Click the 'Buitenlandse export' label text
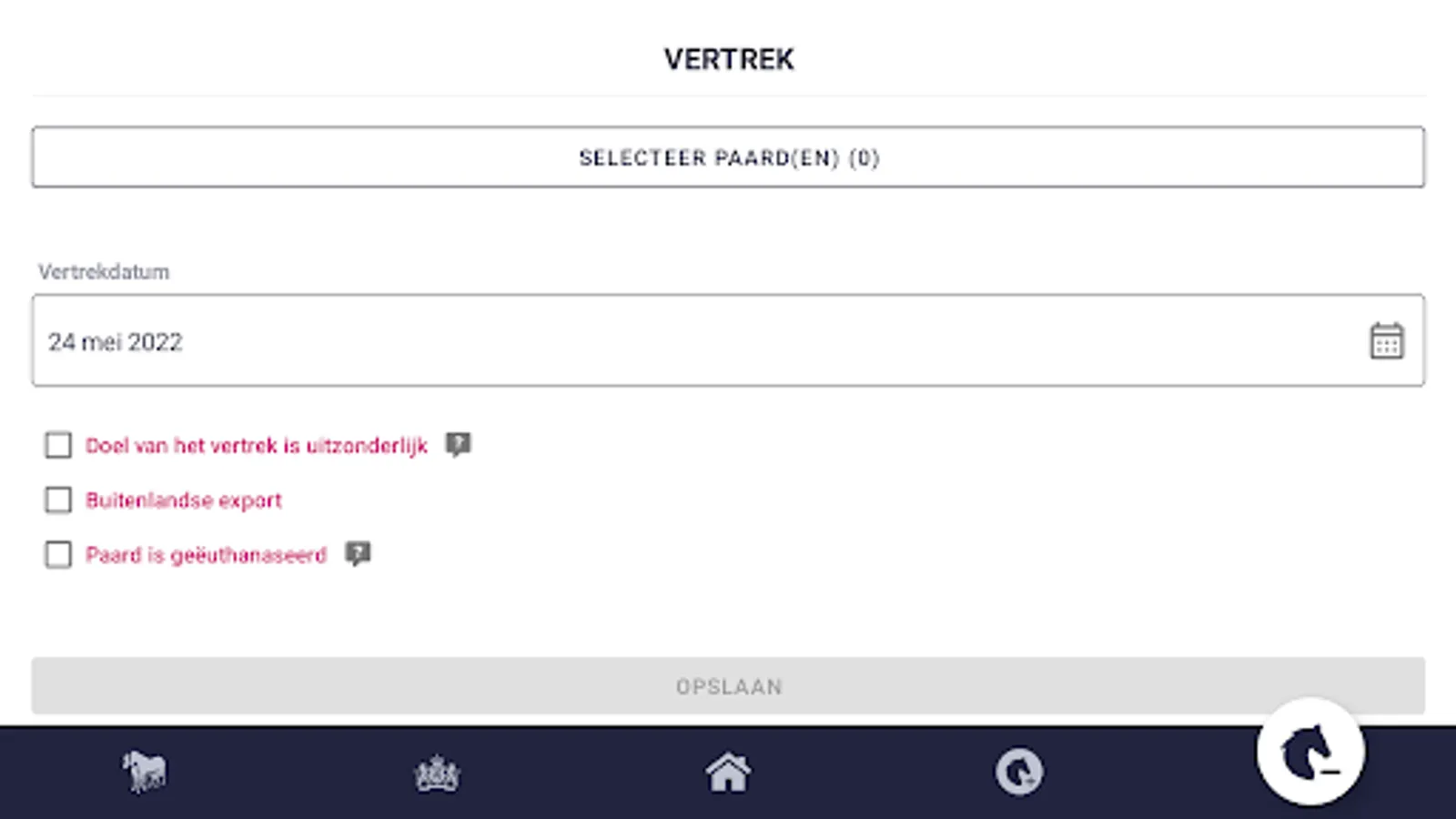Screen dimensions: 1456x819 [184, 500]
